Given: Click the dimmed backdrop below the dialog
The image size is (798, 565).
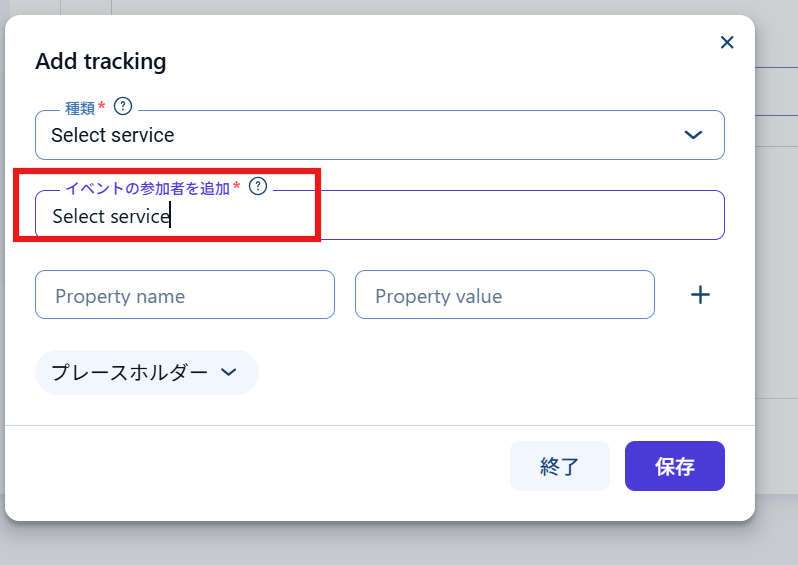Looking at the screenshot, I should tap(400, 545).
